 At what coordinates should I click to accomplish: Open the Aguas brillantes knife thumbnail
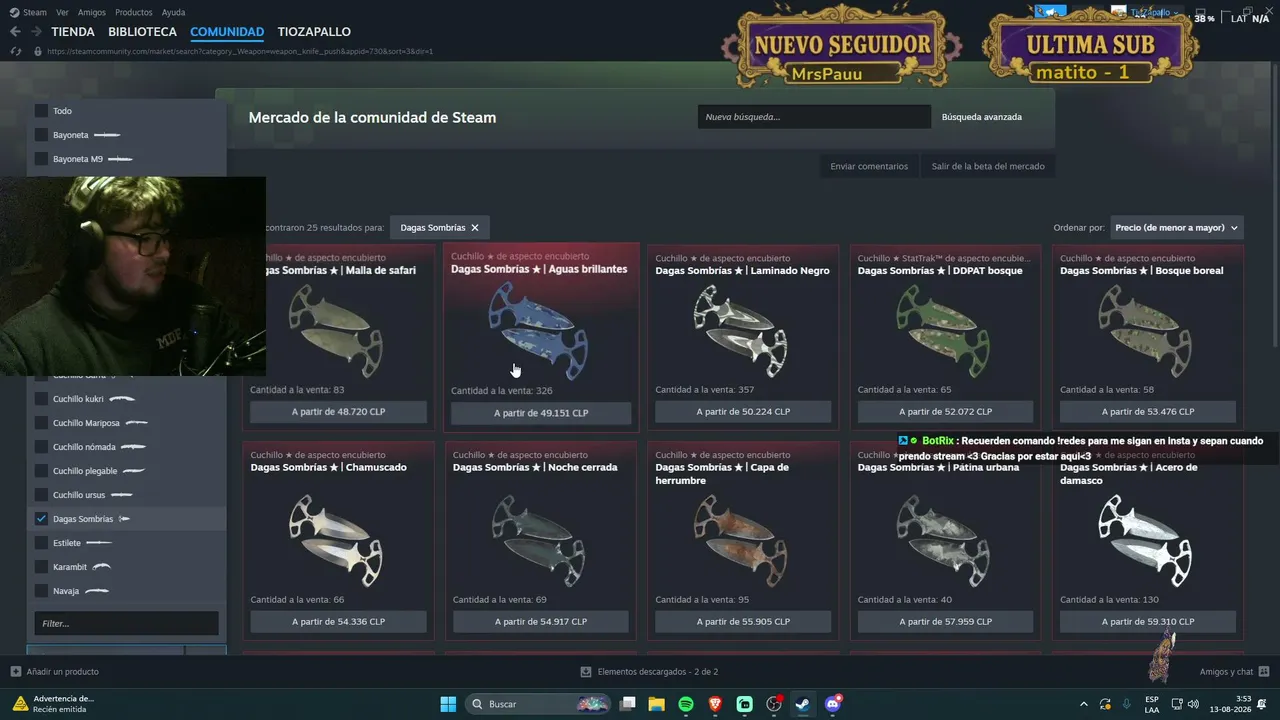point(538,329)
